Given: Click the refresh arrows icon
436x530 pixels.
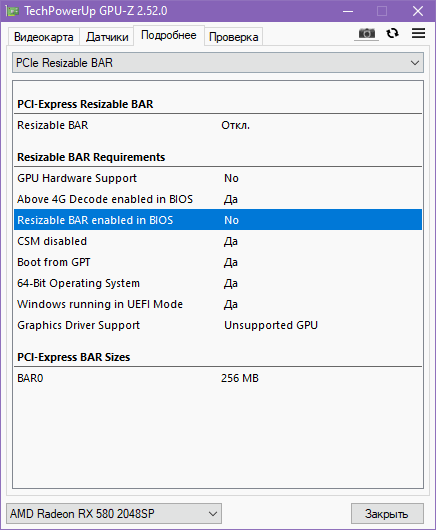Looking at the screenshot, I should 393,33.
